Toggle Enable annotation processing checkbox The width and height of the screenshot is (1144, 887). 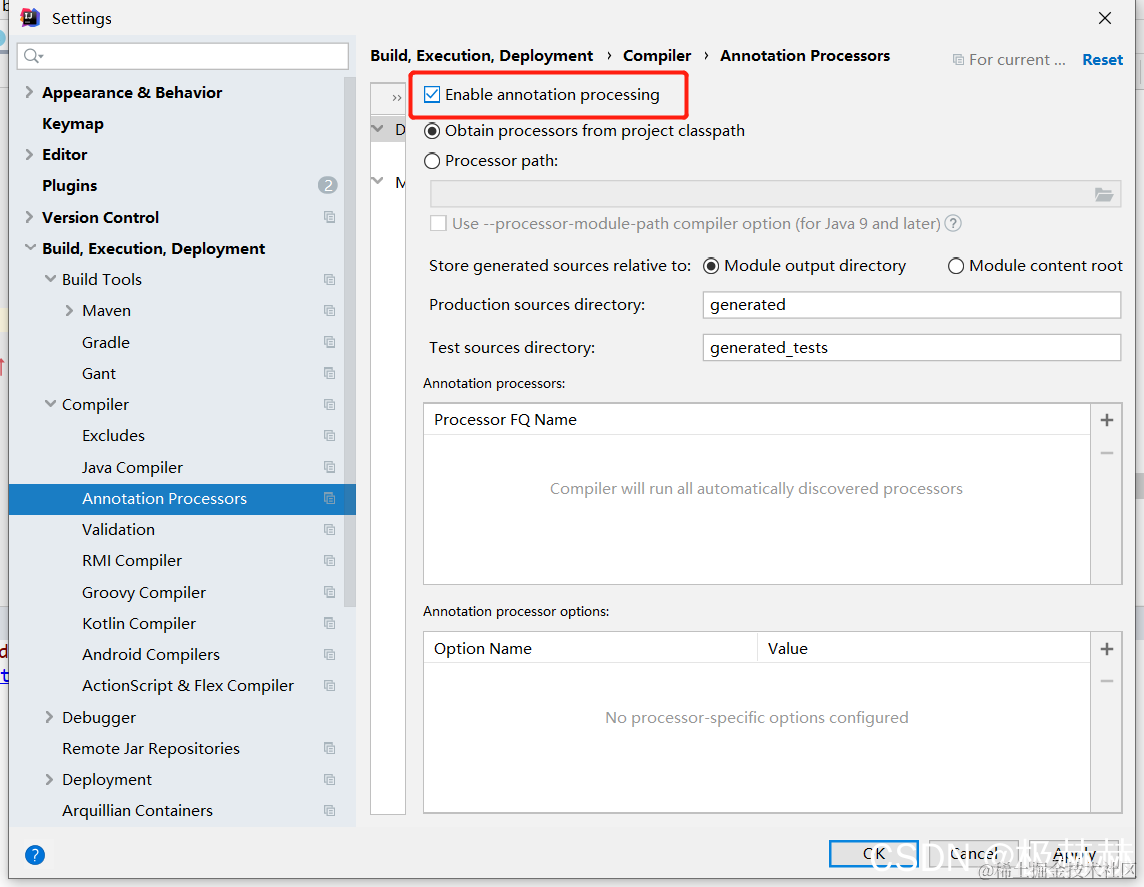point(432,94)
